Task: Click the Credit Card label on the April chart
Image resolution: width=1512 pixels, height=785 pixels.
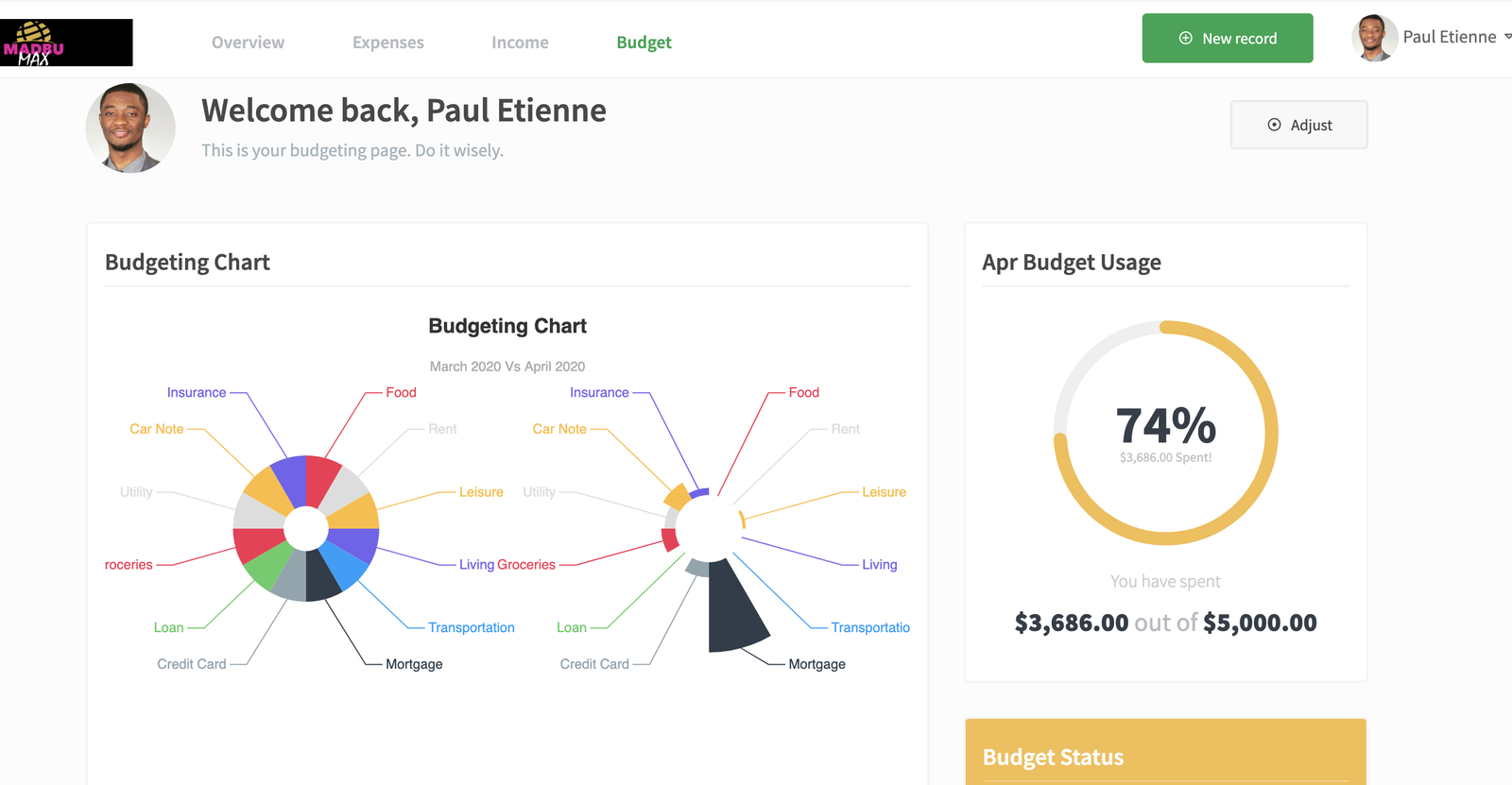Action: tap(594, 664)
